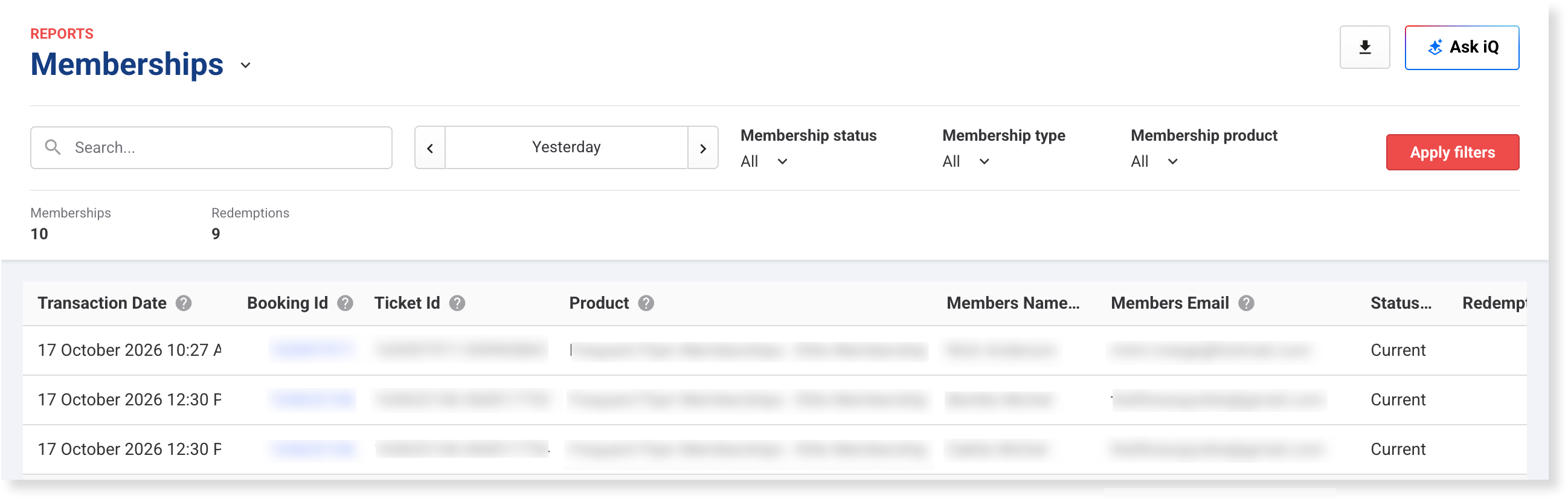Show the Transaction Date help tooltip icon

click(x=184, y=303)
